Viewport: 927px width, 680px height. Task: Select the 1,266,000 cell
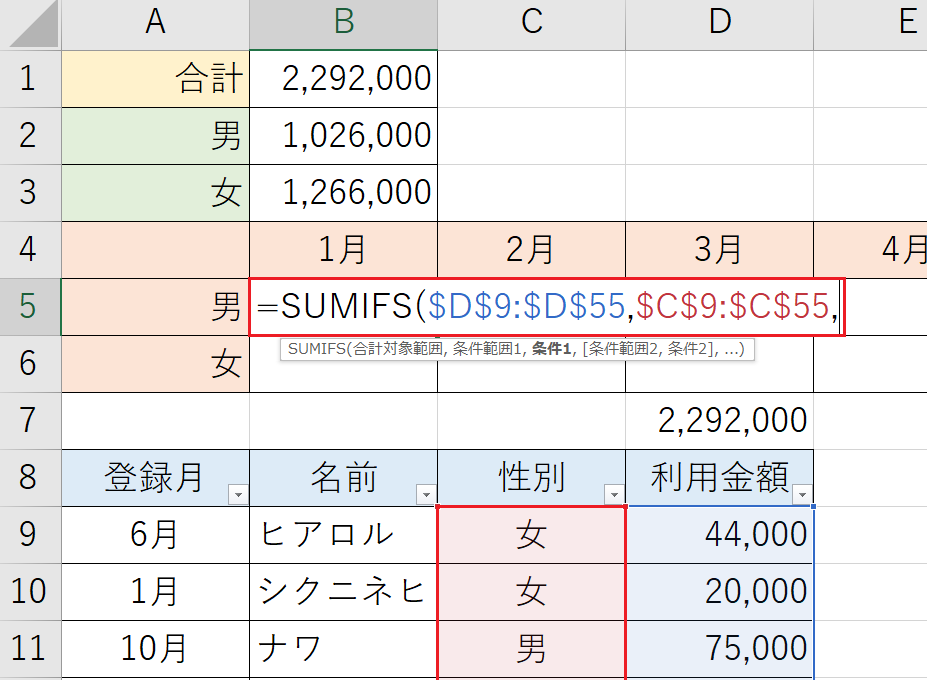(x=343, y=192)
